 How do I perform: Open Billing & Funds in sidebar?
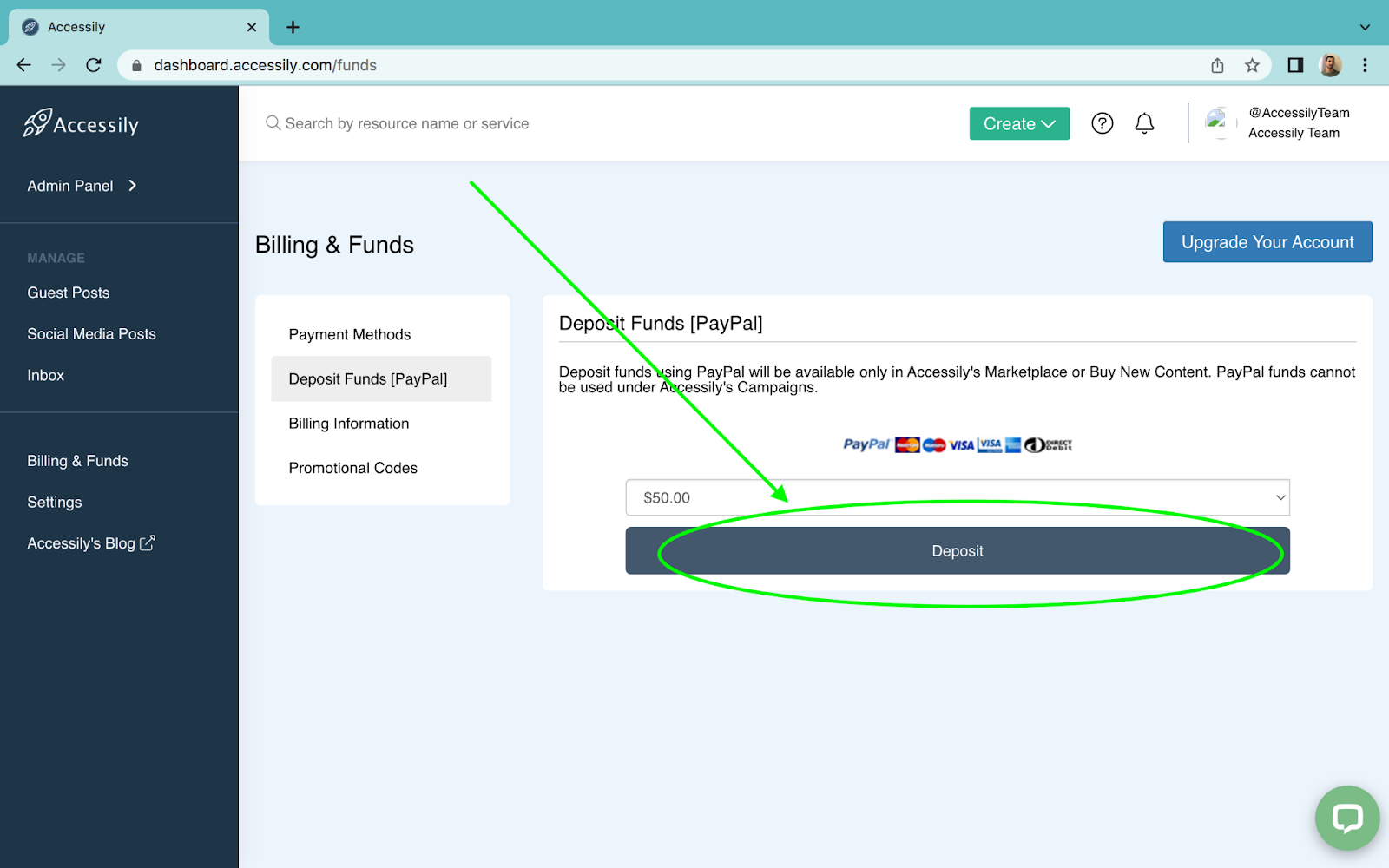[x=77, y=461]
